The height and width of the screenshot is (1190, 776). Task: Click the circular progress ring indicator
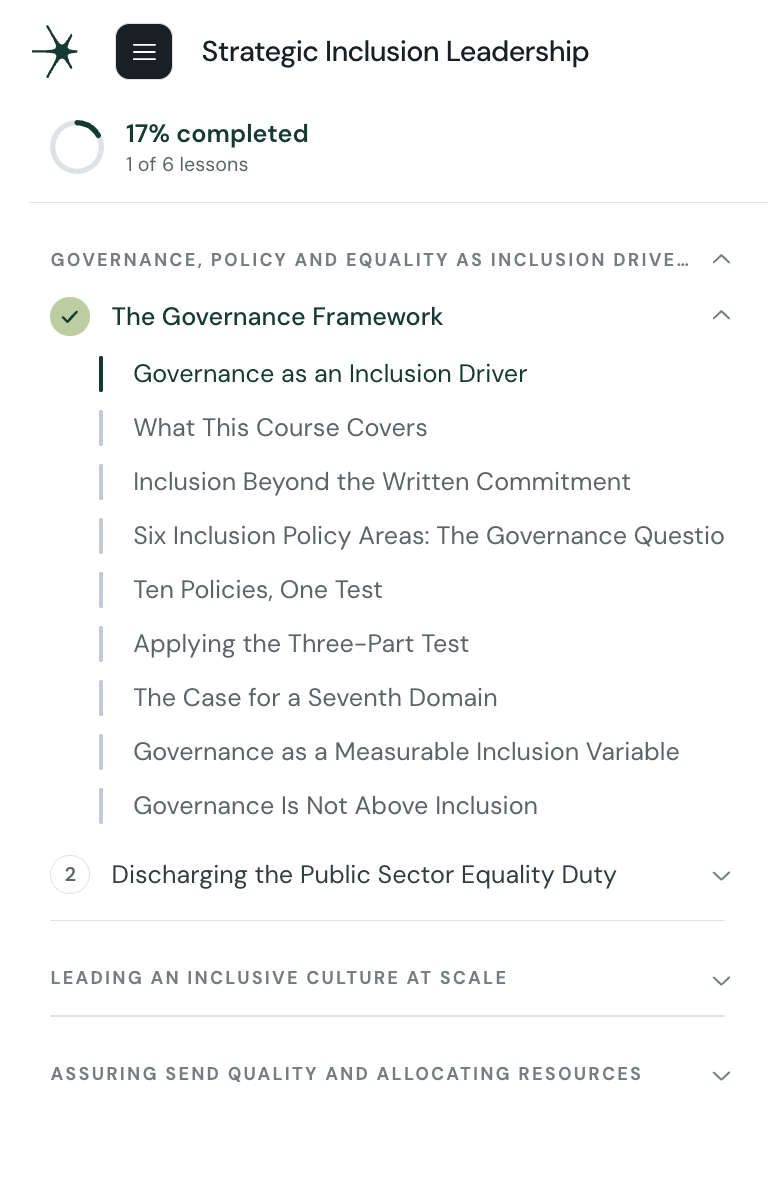pyautogui.click(x=77, y=146)
